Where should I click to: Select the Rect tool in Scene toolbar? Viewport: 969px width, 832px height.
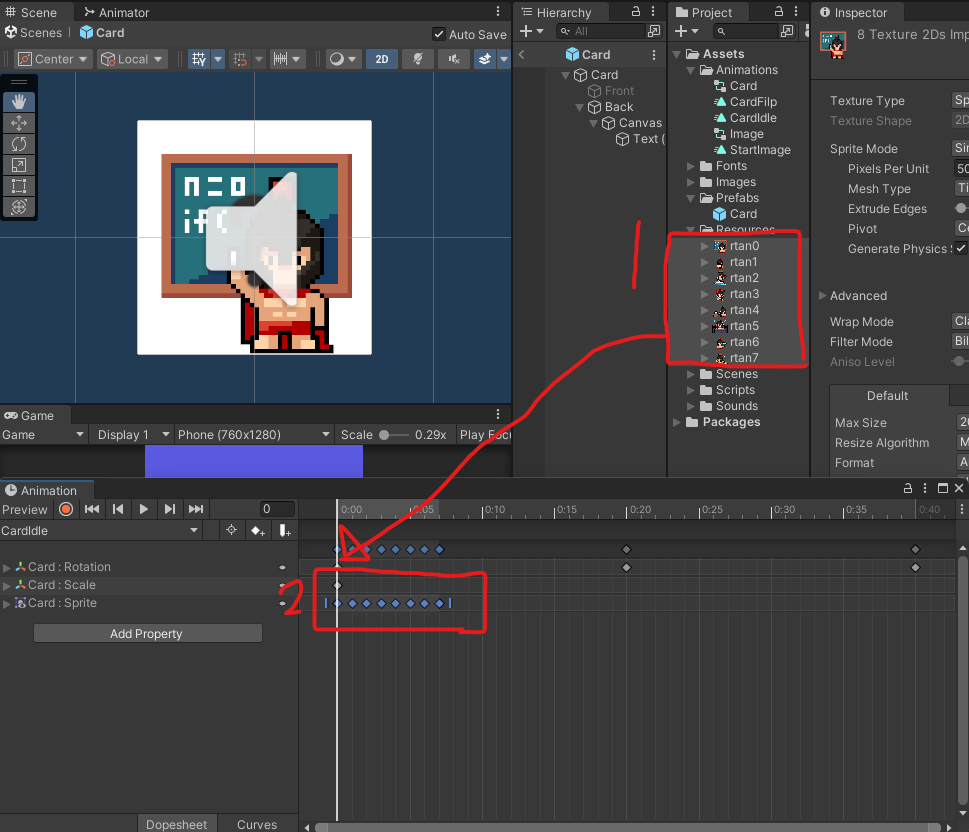click(x=19, y=186)
